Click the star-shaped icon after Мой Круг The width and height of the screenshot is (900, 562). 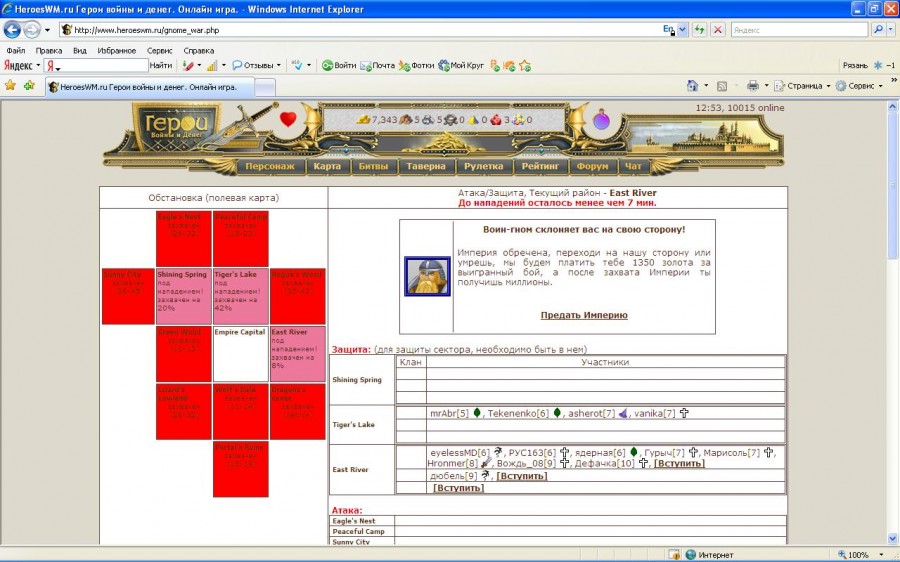pyautogui.click(x=525, y=66)
